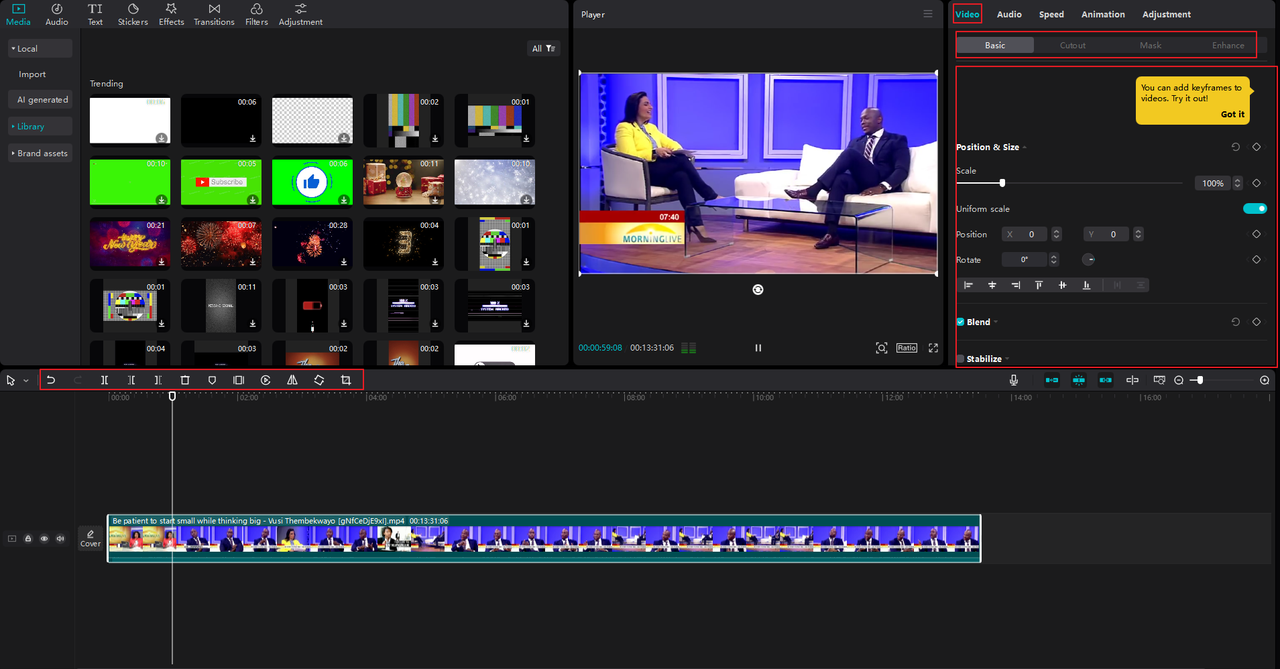The image size is (1280, 669).
Task: Open the All filter dropdown
Action: 544,48
